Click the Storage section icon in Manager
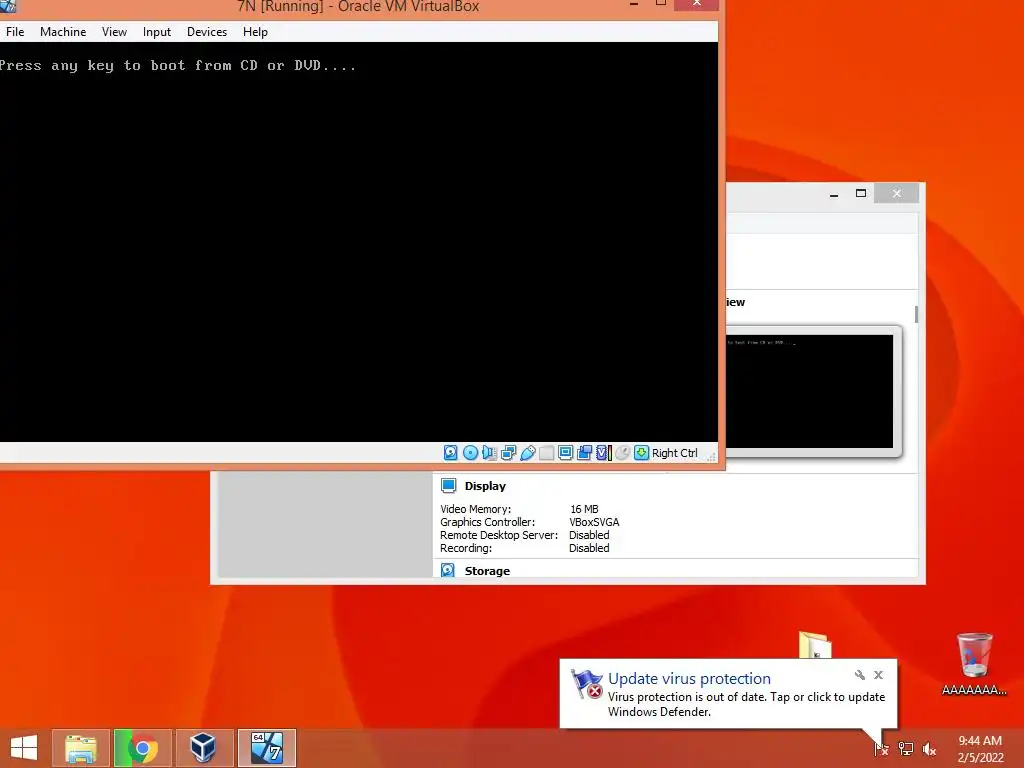The image size is (1024, 768). pyautogui.click(x=448, y=570)
